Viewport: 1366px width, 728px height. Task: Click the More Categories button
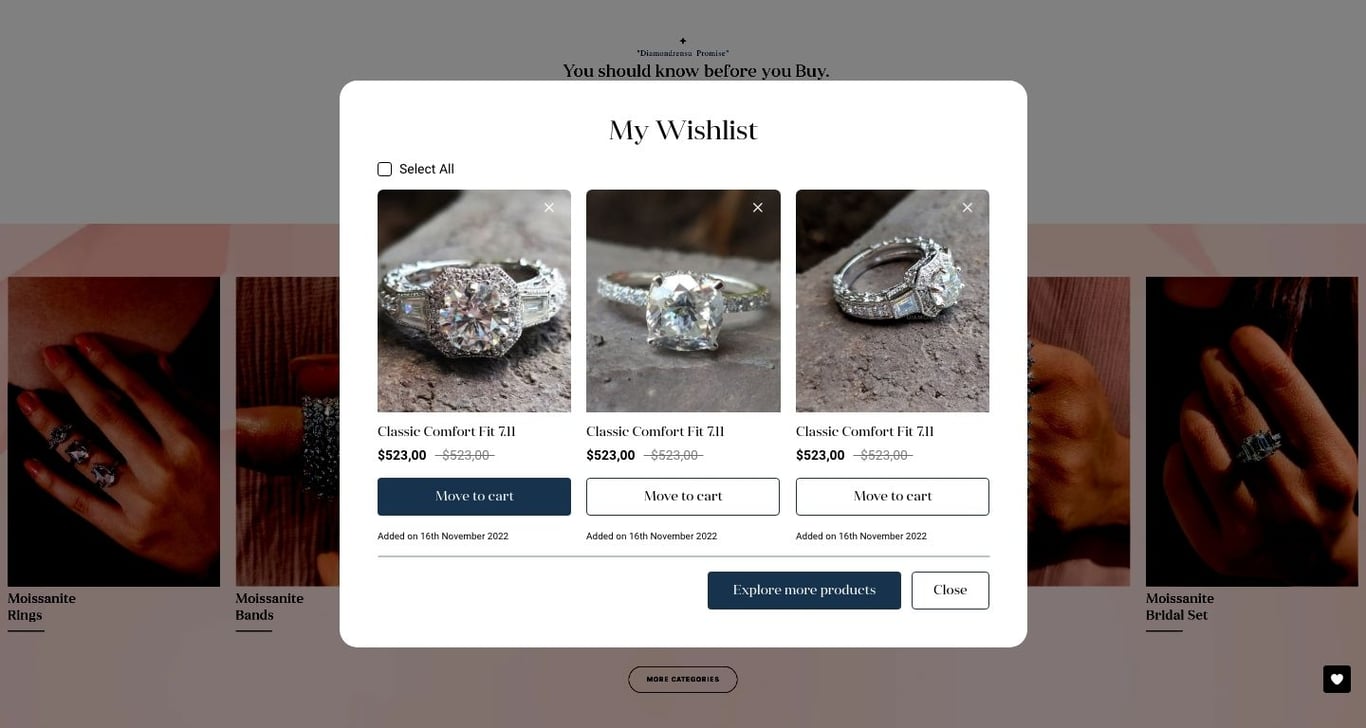683,680
